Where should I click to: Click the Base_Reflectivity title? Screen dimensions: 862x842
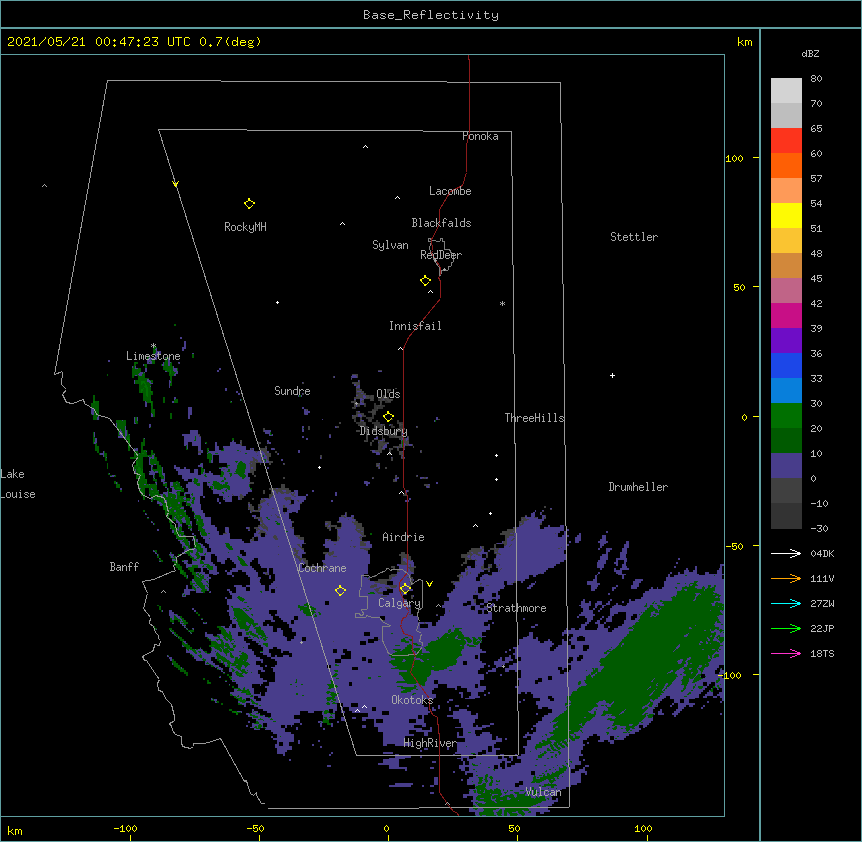point(431,15)
